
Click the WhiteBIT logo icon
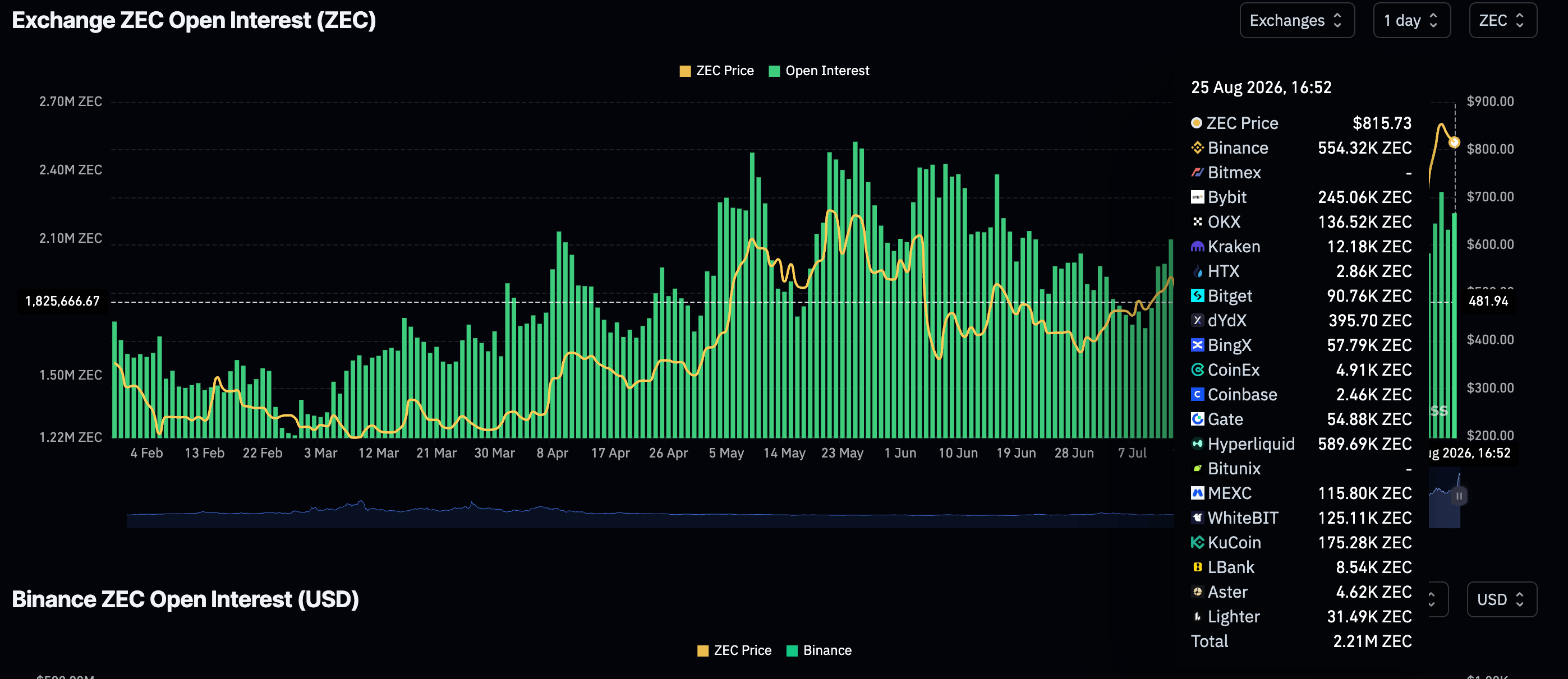click(x=1197, y=518)
